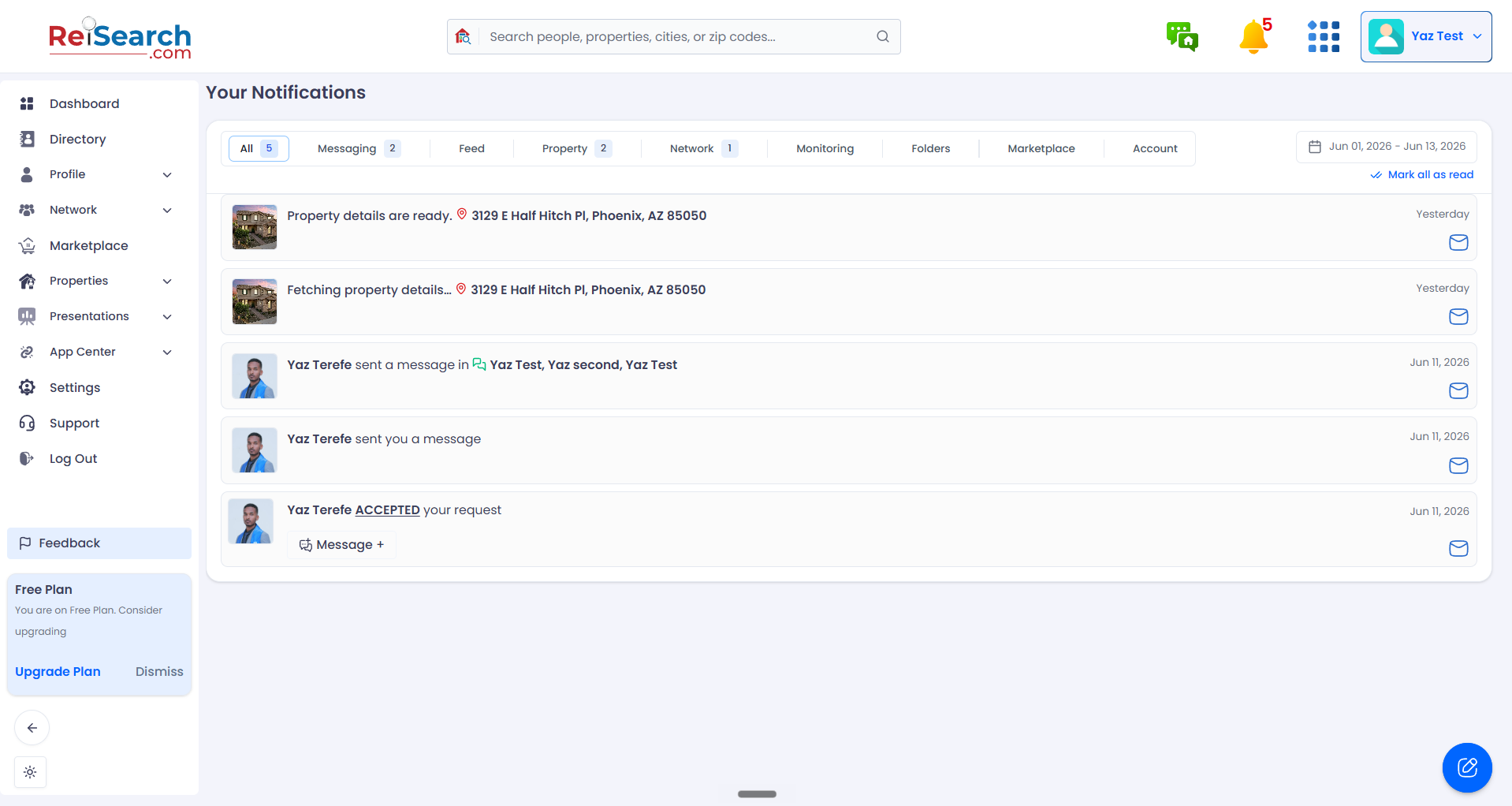The image size is (1512, 806).
Task: Dismiss the Free Plan notice
Action: (x=159, y=671)
